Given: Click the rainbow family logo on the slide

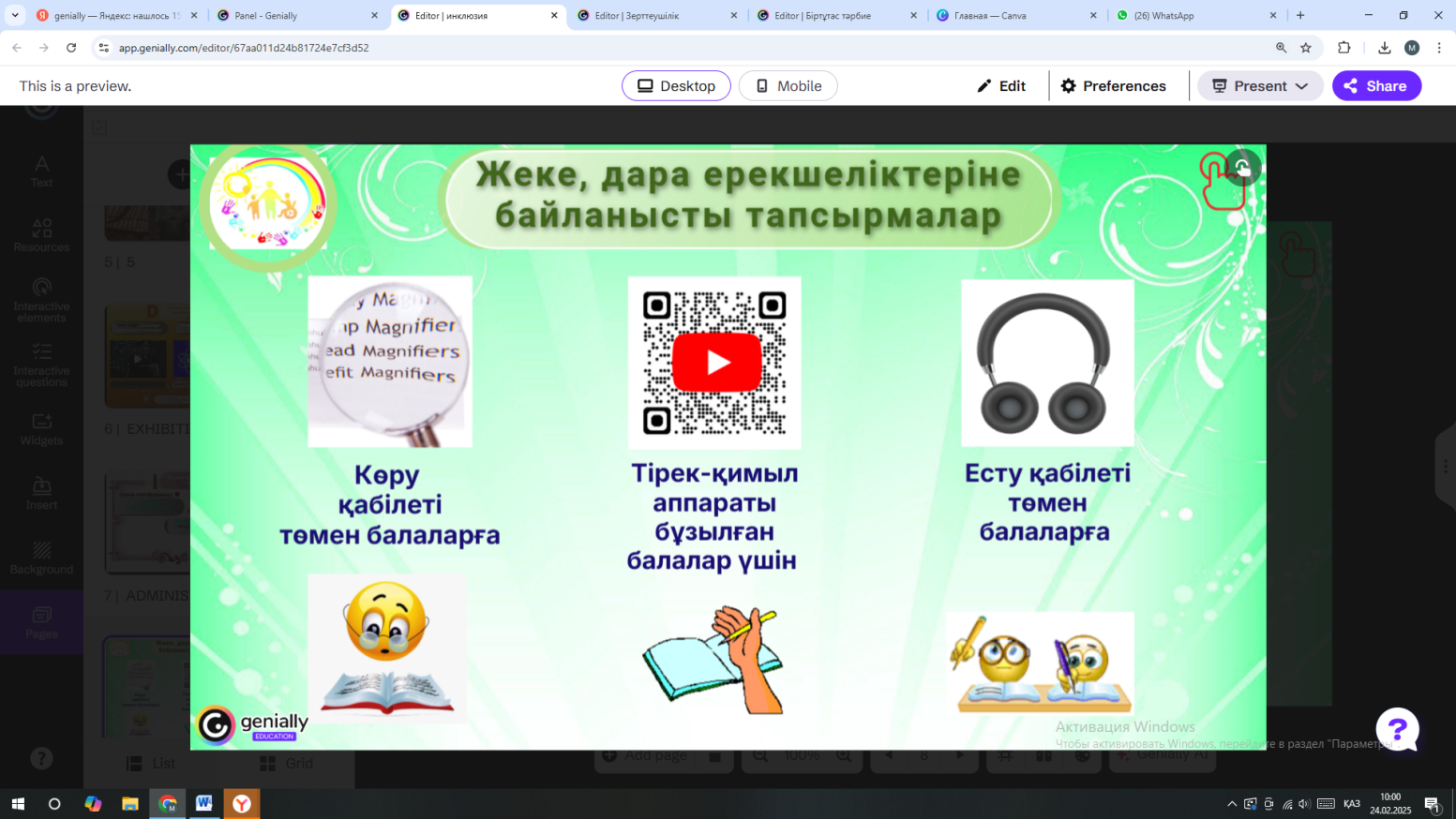Looking at the screenshot, I should point(268,202).
